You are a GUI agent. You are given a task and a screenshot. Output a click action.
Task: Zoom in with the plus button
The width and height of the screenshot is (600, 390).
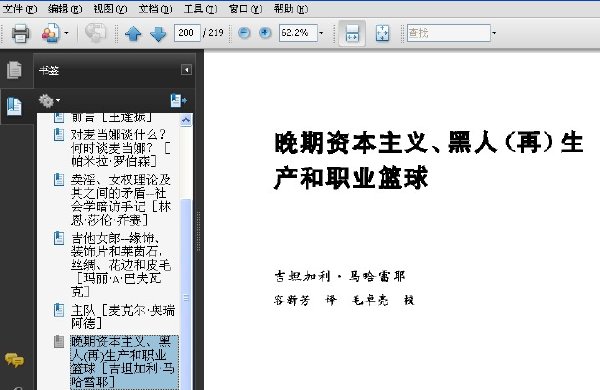264,33
